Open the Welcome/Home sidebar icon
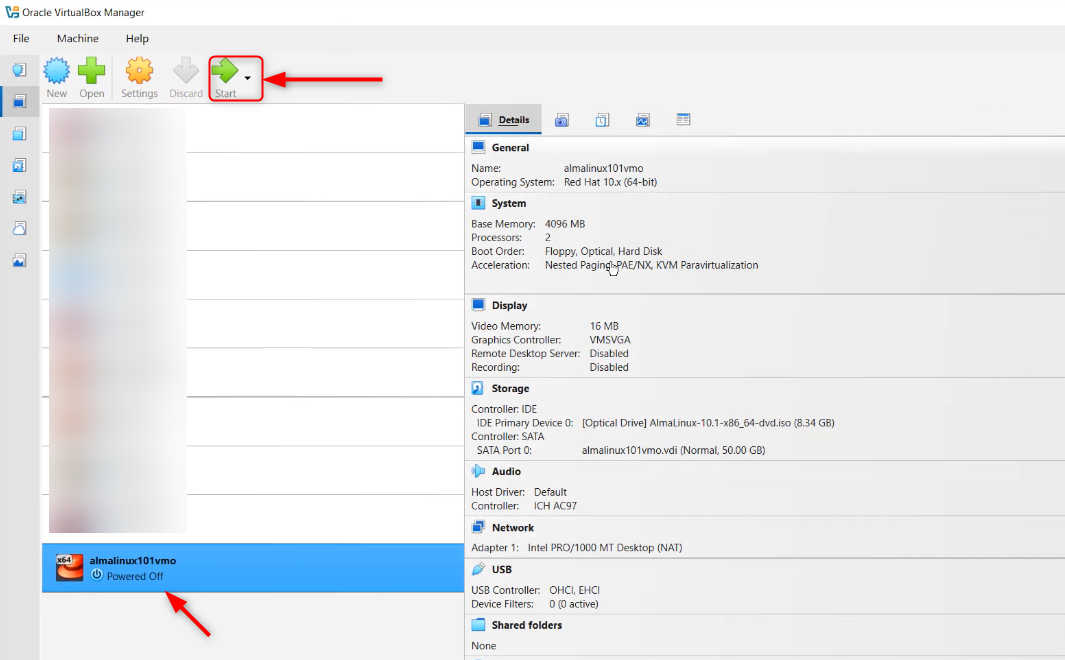 [x=20, y=69]
